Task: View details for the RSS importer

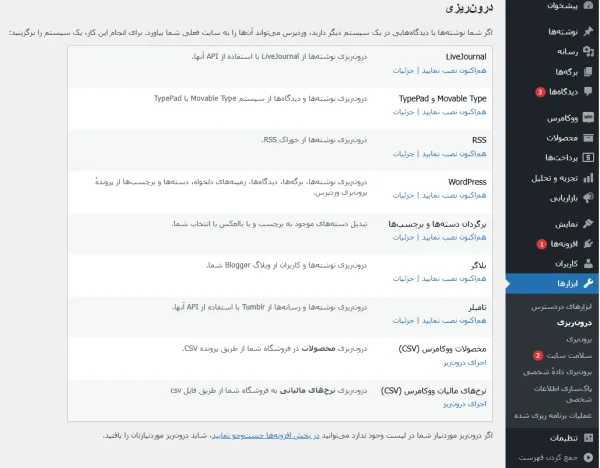Action: pos(403,153)
